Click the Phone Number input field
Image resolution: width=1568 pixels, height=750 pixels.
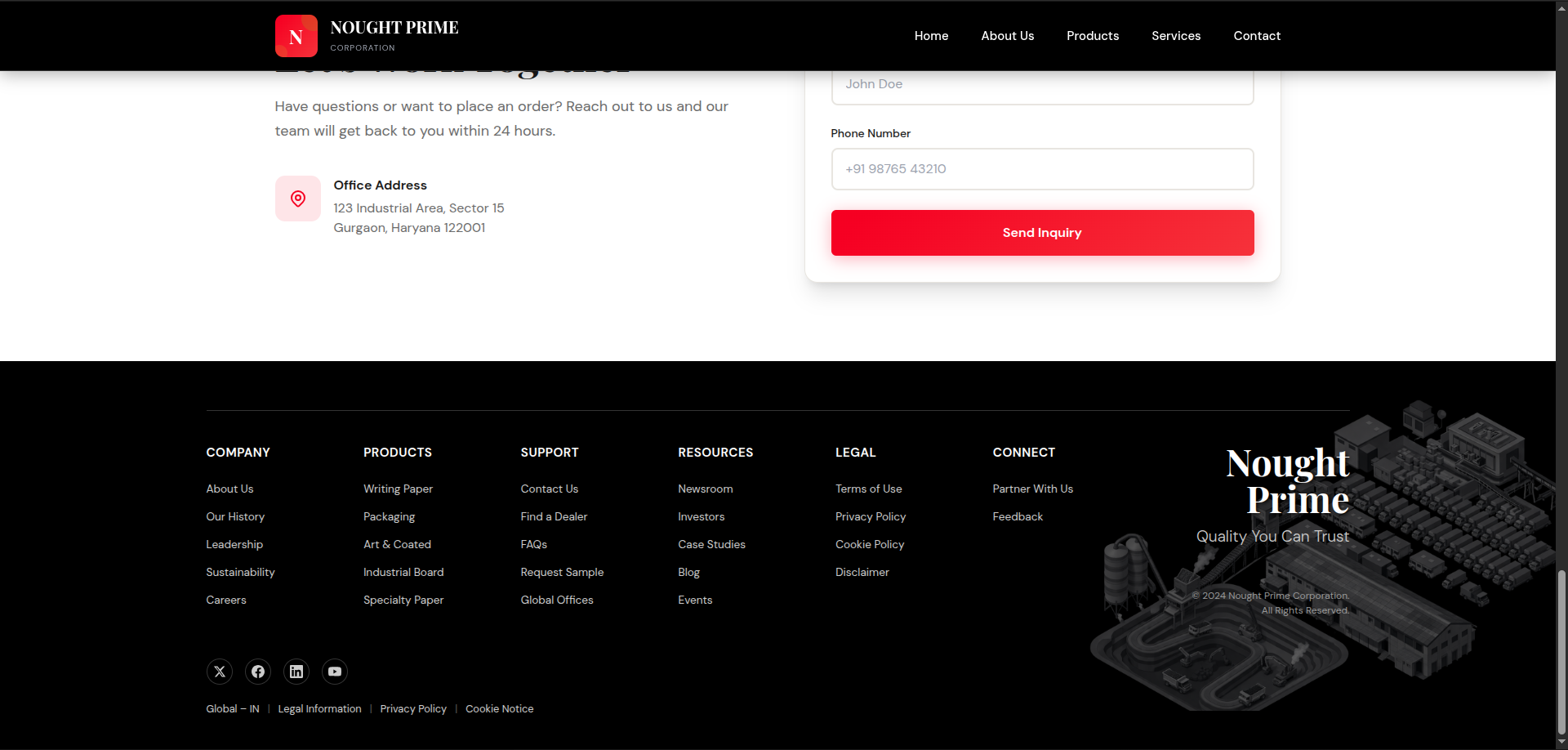[x=1042, y=169]
